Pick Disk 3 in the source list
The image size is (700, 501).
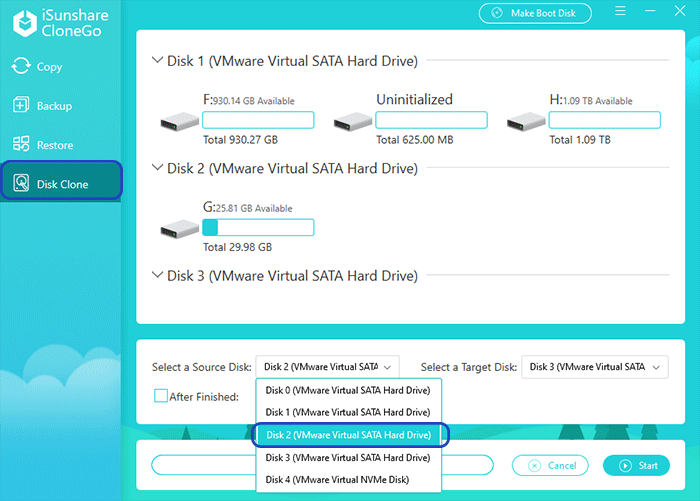coord(347,457)
